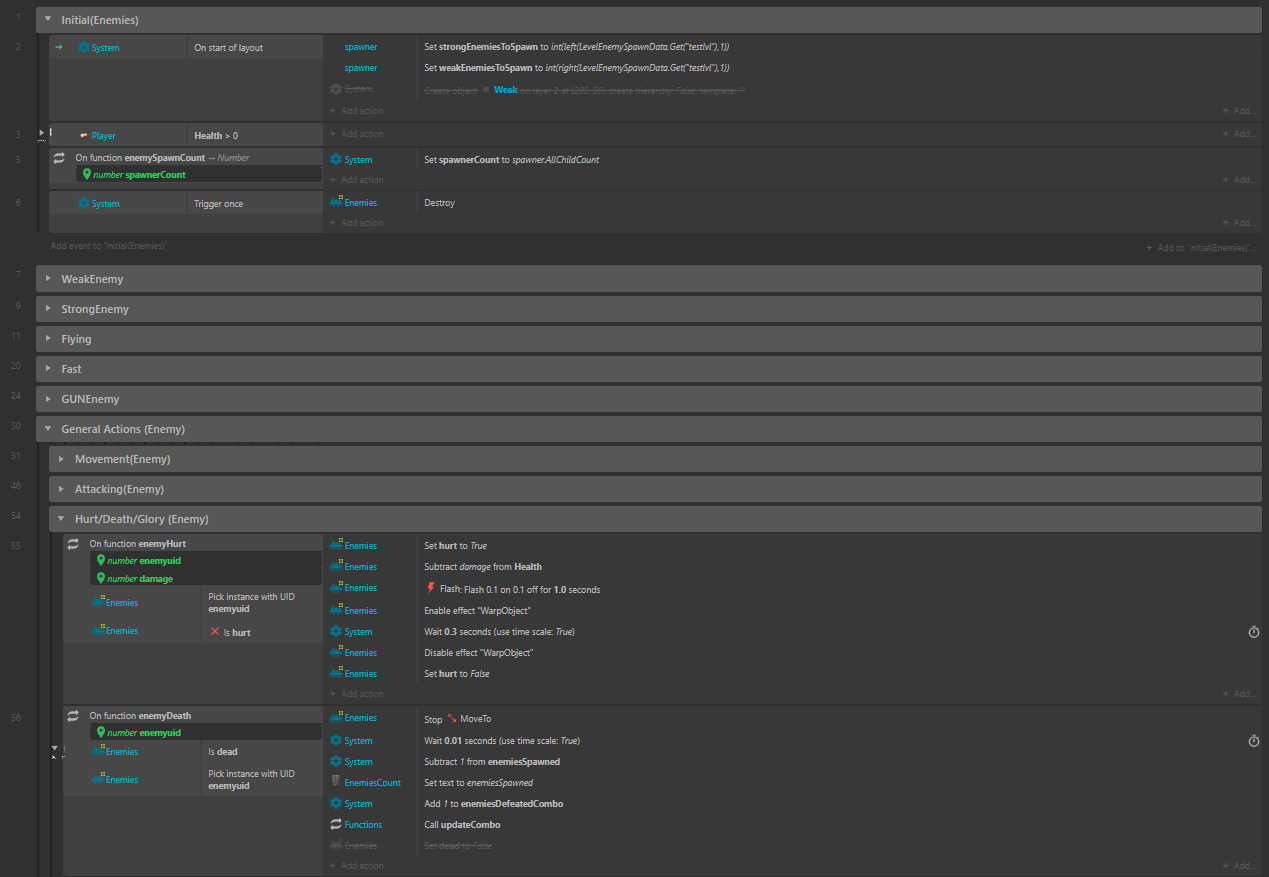
Task: Click Add action below the Destroy action
Action: click(x=361, y=223)
